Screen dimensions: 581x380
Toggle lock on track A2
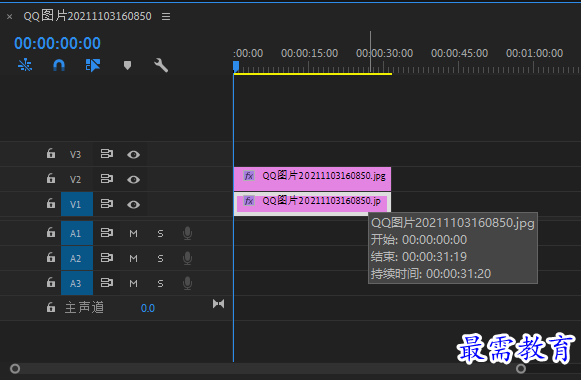click(51, 257)
